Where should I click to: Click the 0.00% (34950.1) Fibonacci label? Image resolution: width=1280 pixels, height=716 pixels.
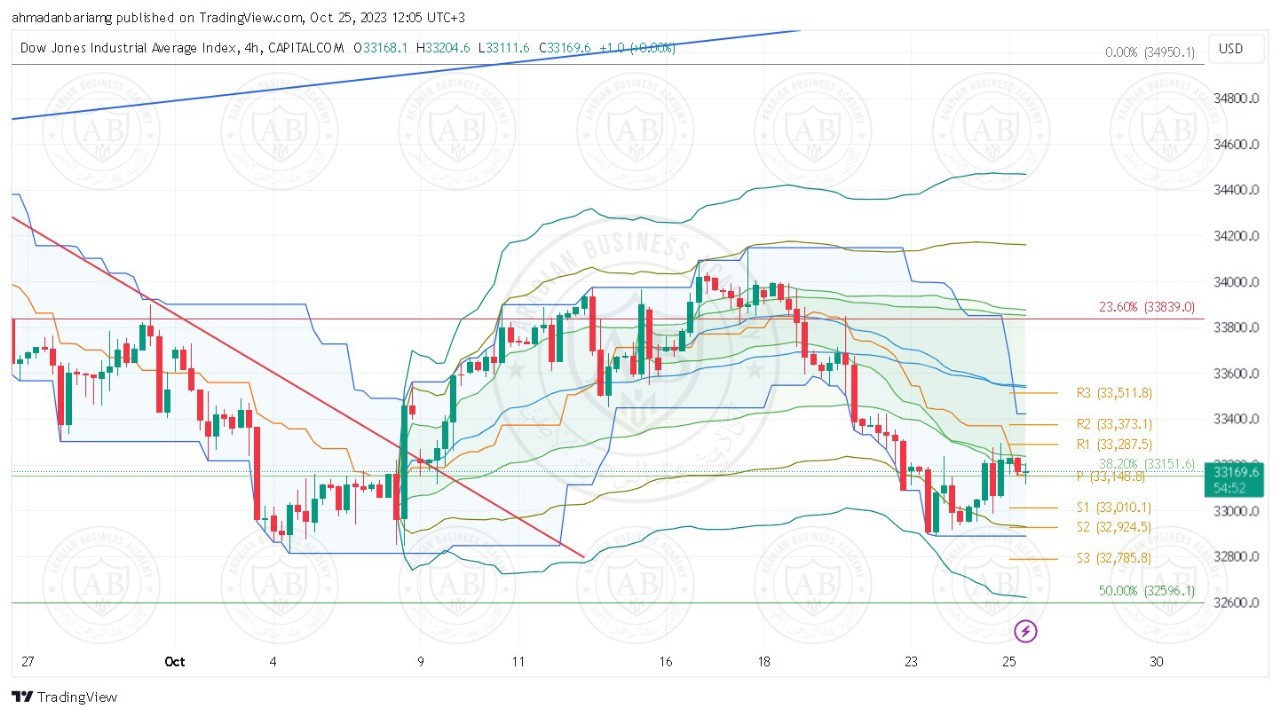[x=1150, y=52]
